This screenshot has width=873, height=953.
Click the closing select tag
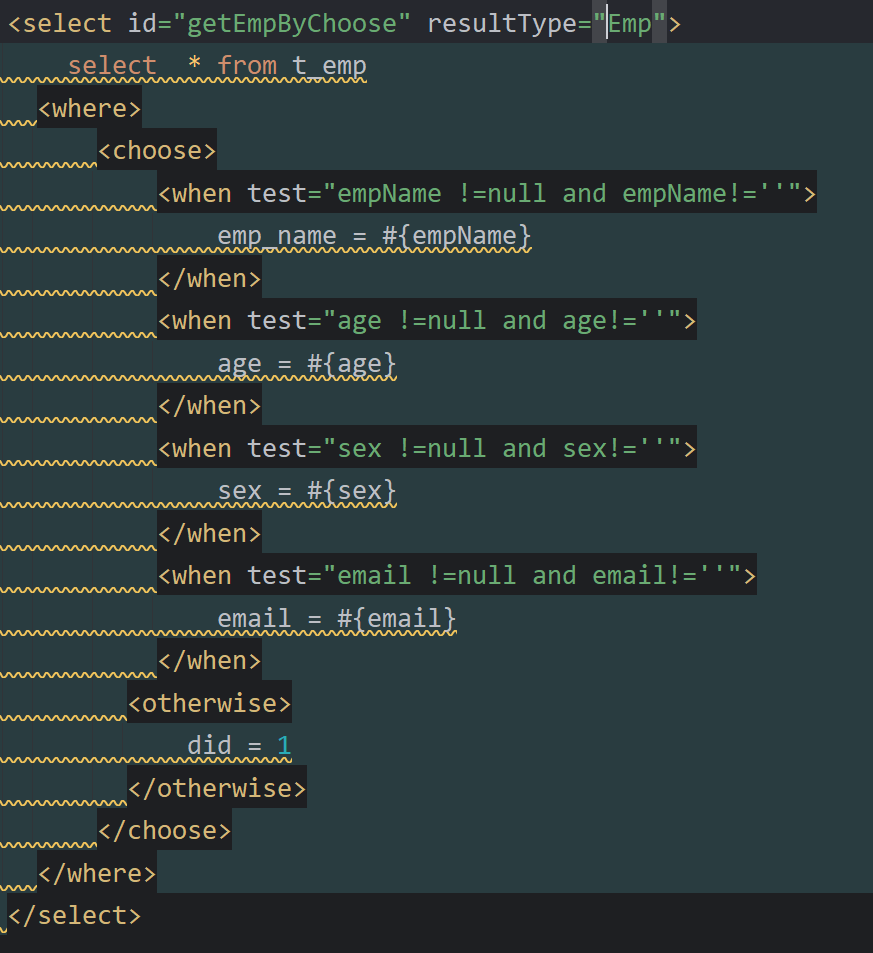click(74, 915)
